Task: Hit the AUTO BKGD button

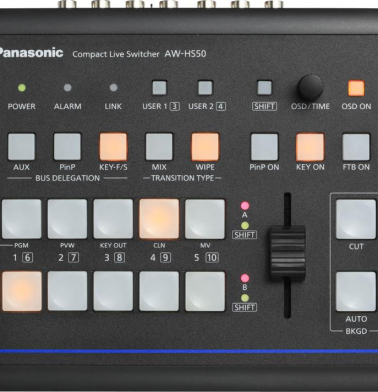Action: pyautogui.click(x=356, y=292)
